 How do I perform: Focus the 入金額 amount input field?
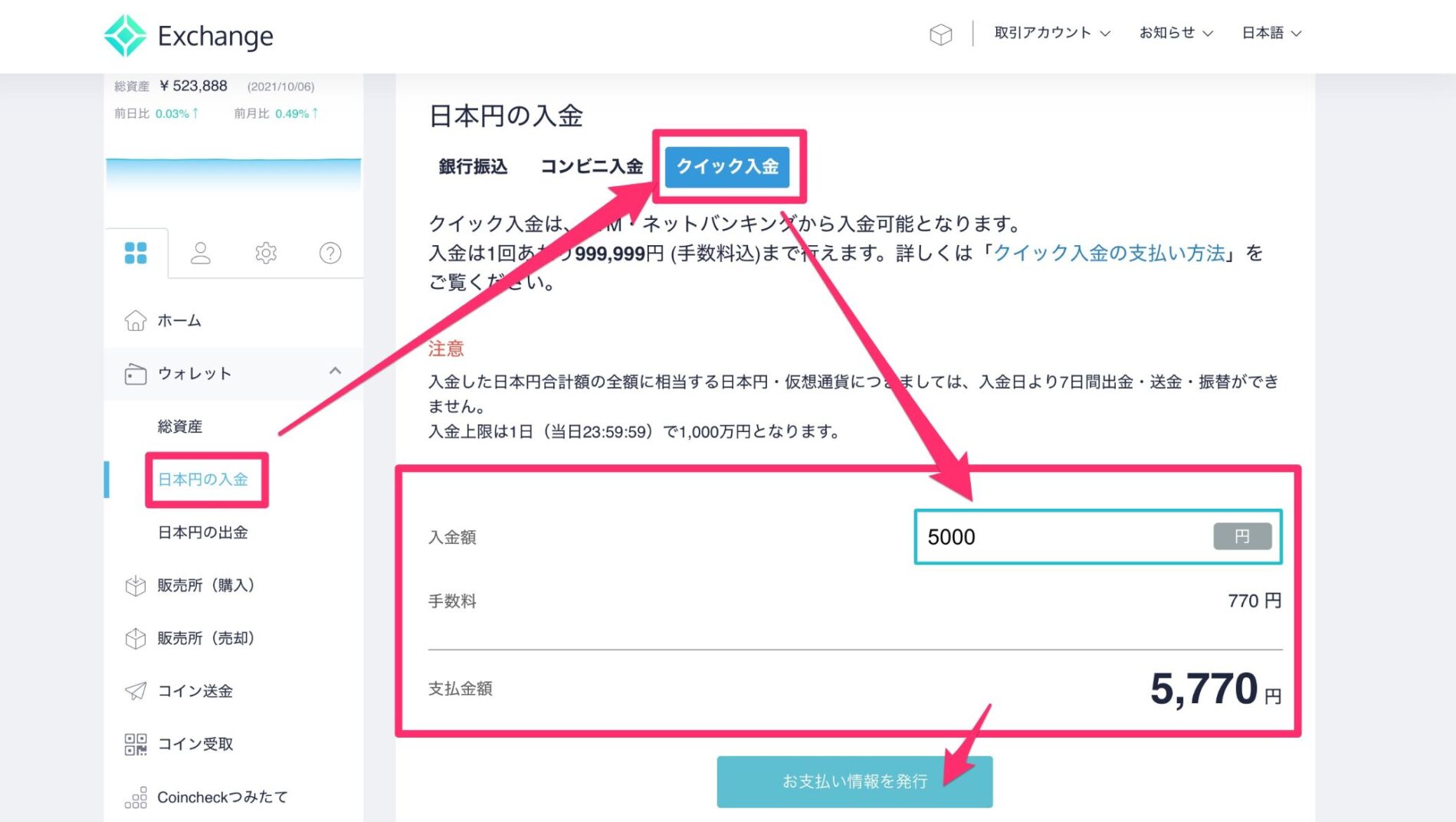pyautogui.click(x=1098, y=536)
